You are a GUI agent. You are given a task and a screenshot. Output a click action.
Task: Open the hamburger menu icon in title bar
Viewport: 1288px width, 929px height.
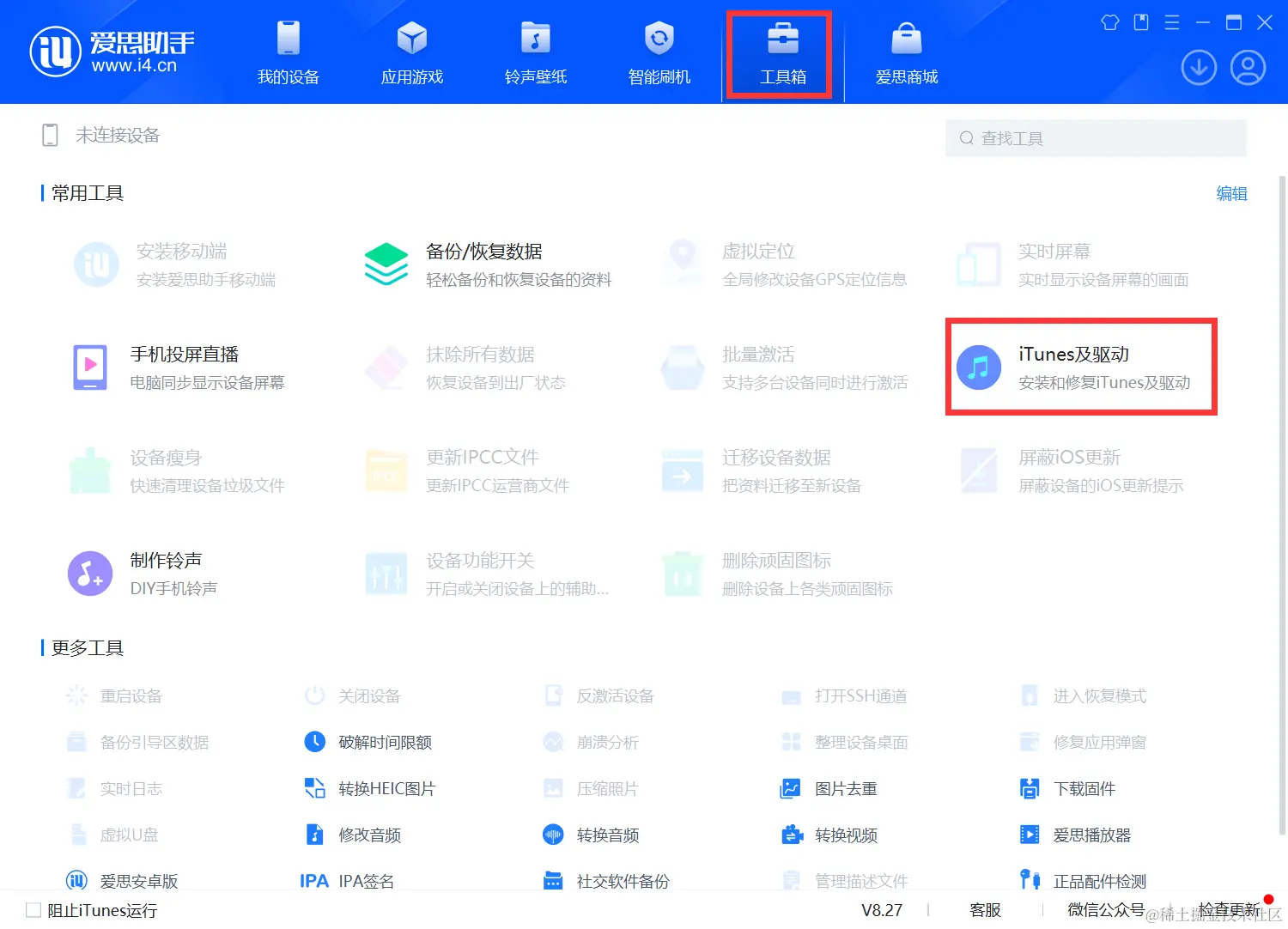tap(1172, 22)
